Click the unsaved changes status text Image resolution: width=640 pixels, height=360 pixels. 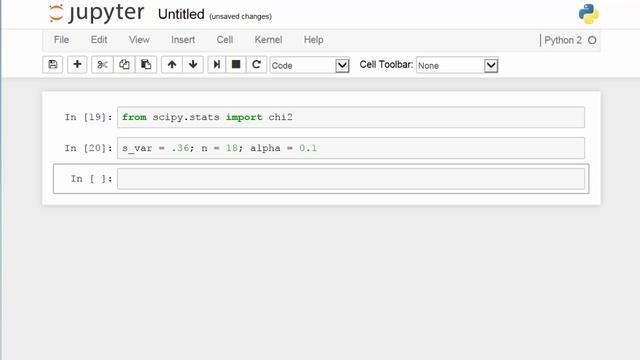tap(240, 16)
